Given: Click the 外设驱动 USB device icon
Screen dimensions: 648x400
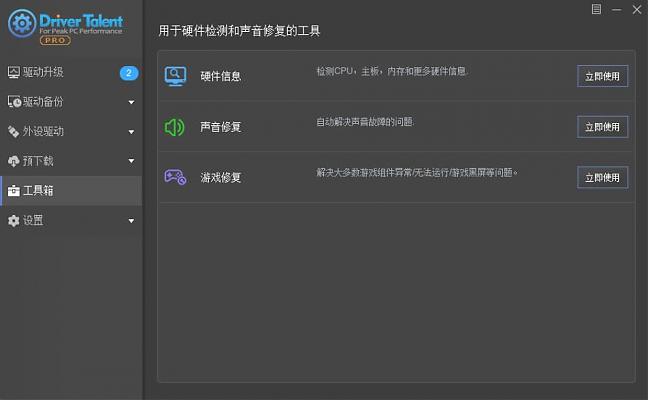Looking at the screenshot, I should pyautogui.click(x=13, y=131).
